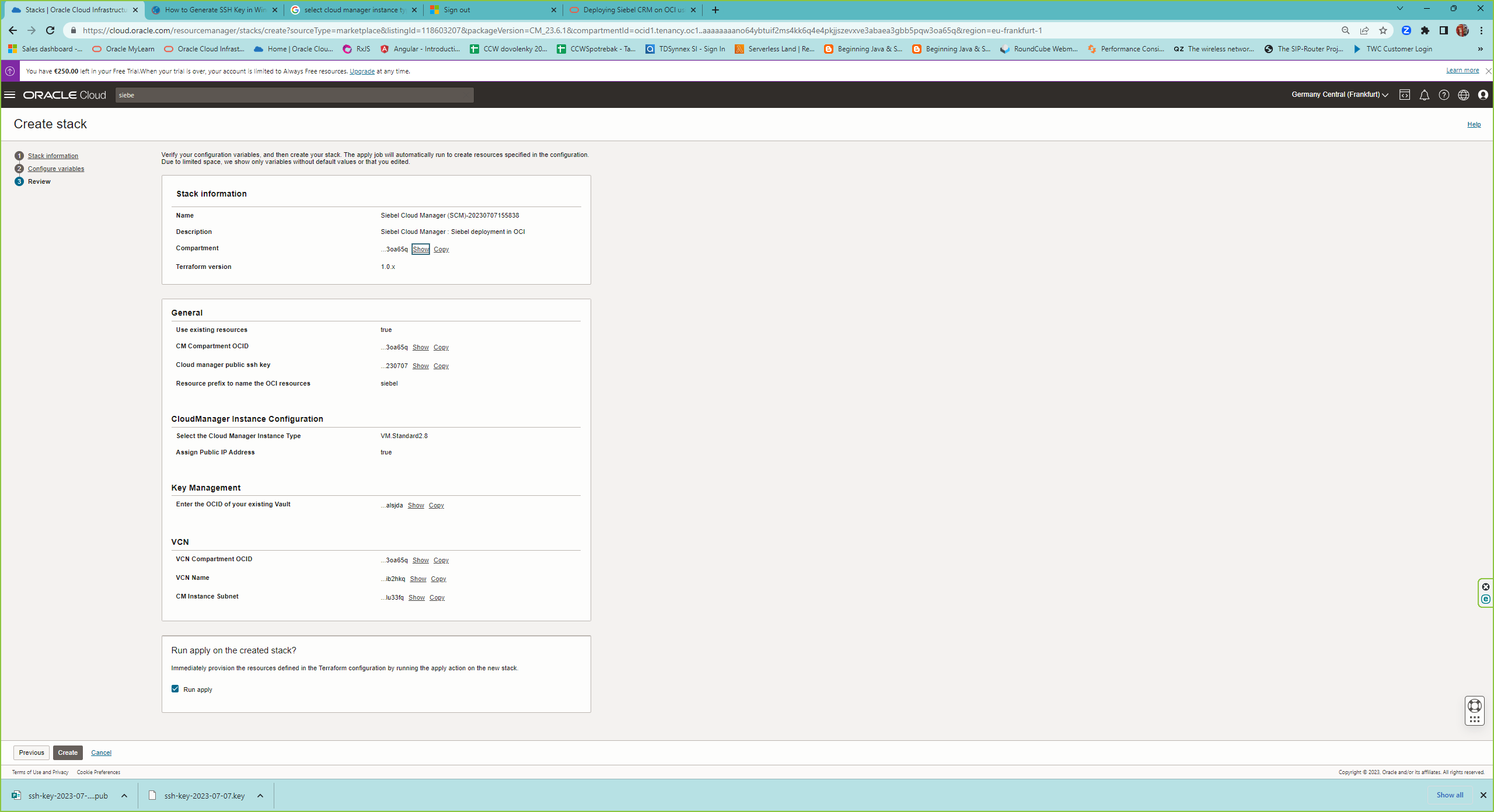The height and width of the screenshot is (812, 1494).
Task: Dismiss the side widget circled X icon
Action: coord(1486,587)
